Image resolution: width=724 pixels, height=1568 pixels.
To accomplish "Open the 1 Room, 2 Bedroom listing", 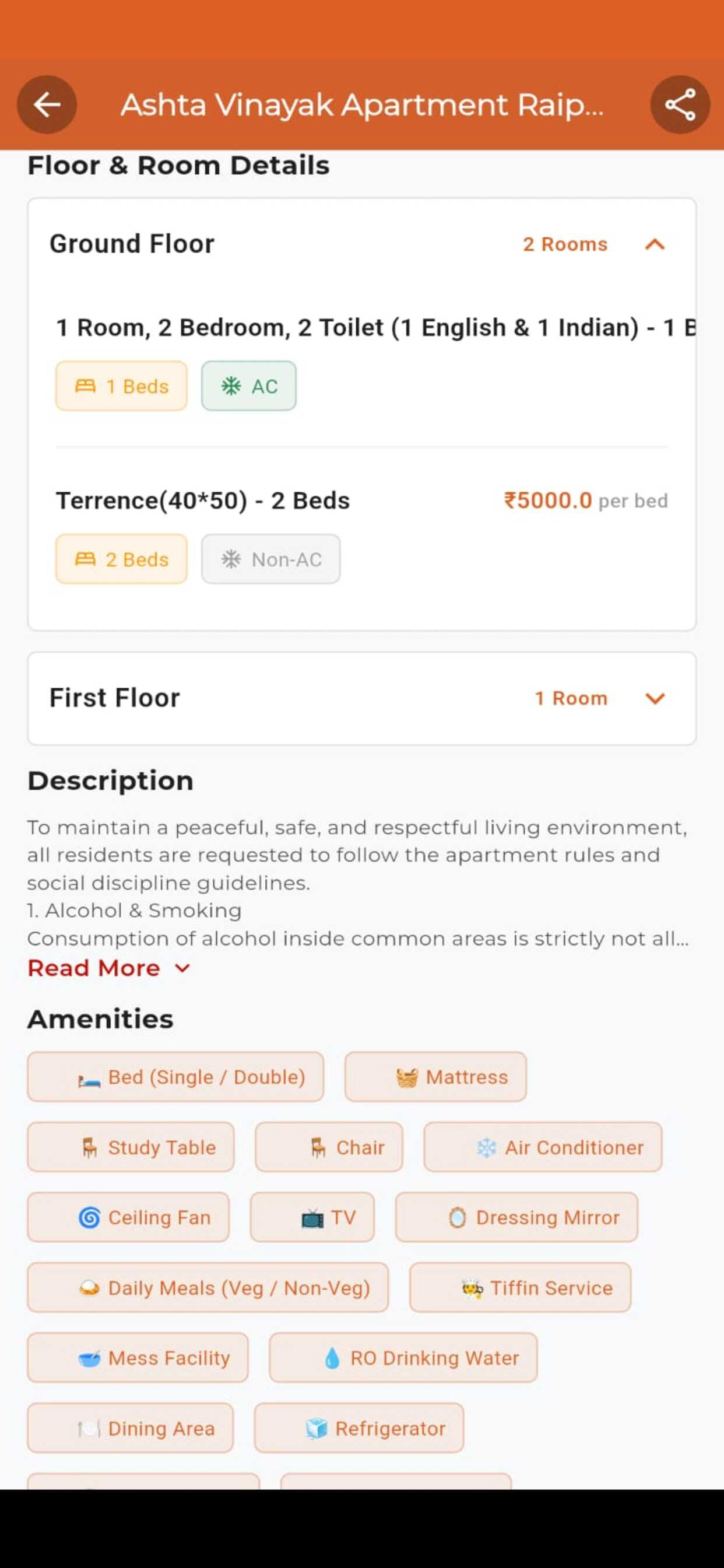I will coord(376,327).
